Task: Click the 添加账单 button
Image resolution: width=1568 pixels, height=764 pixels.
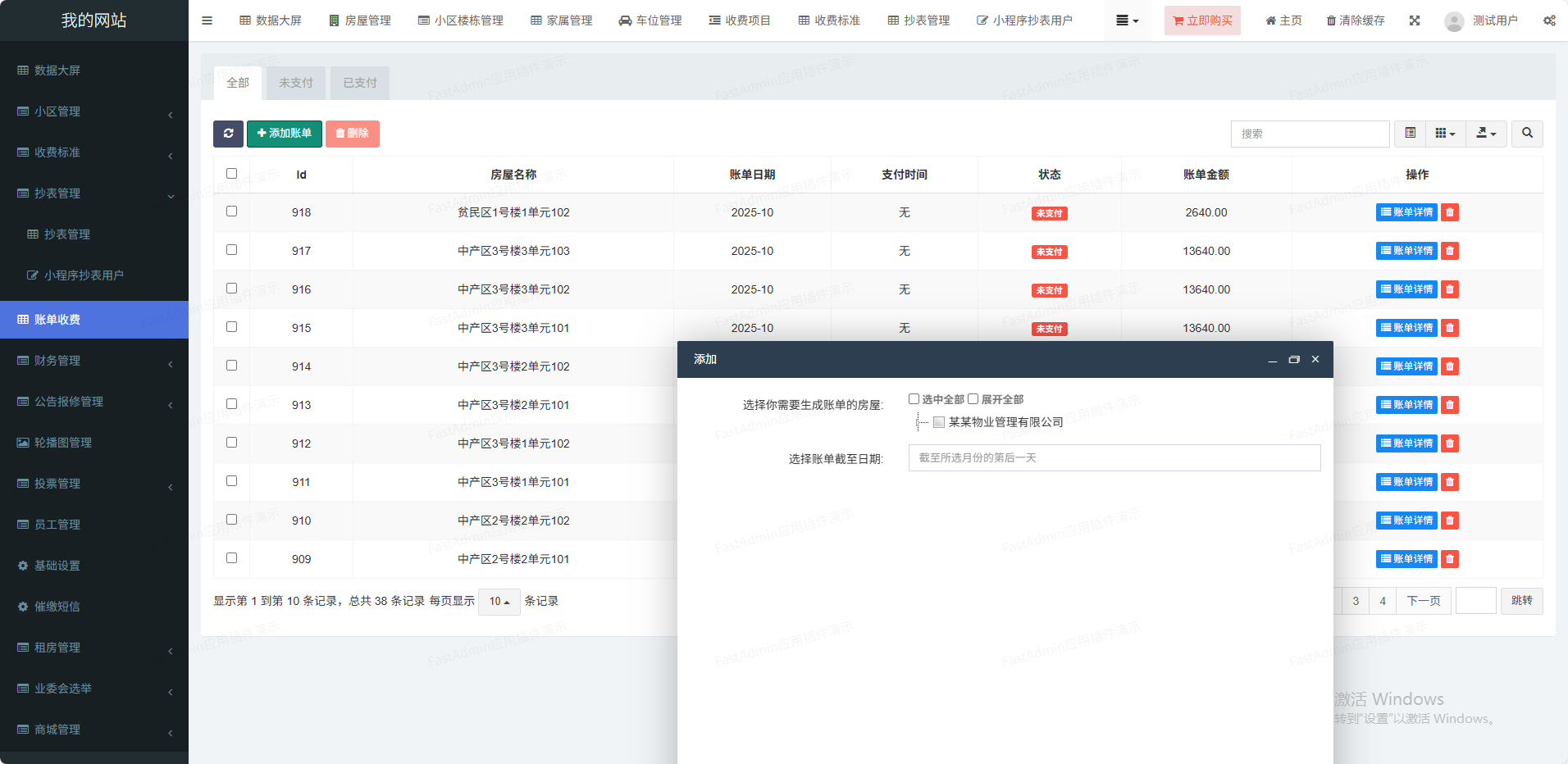Action: tap(284, 134)
